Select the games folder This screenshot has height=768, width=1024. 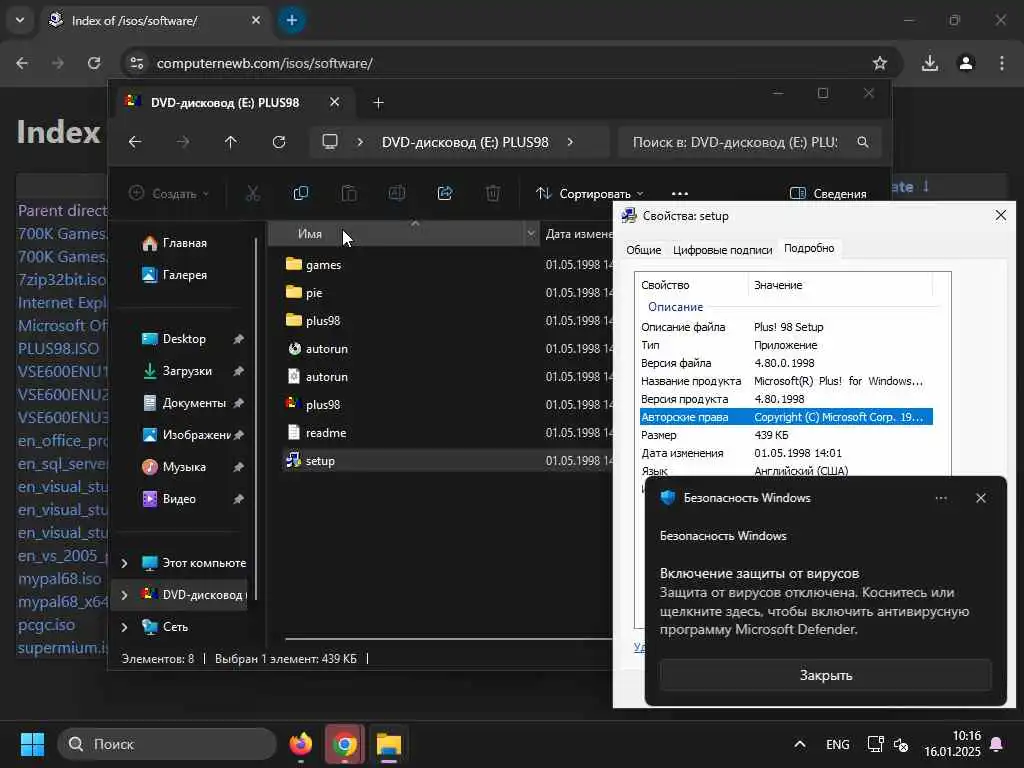click(x=323, y=264)
